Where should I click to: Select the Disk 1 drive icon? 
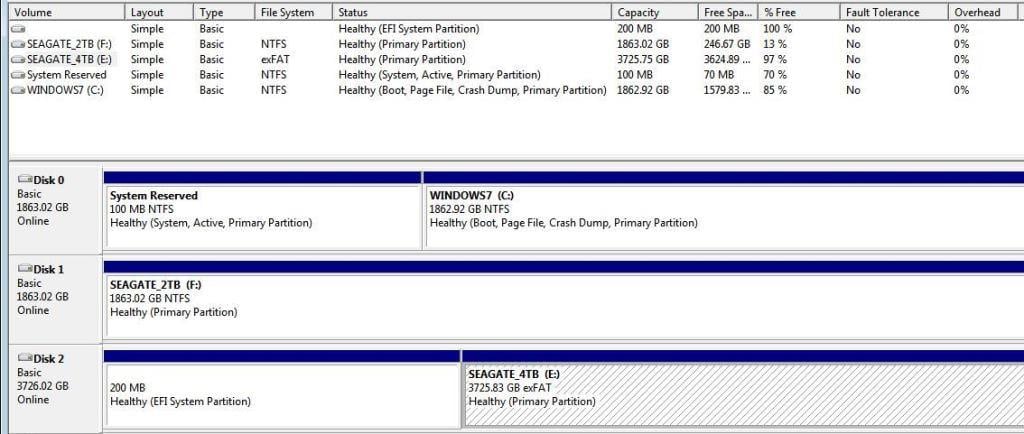(25, 269)
